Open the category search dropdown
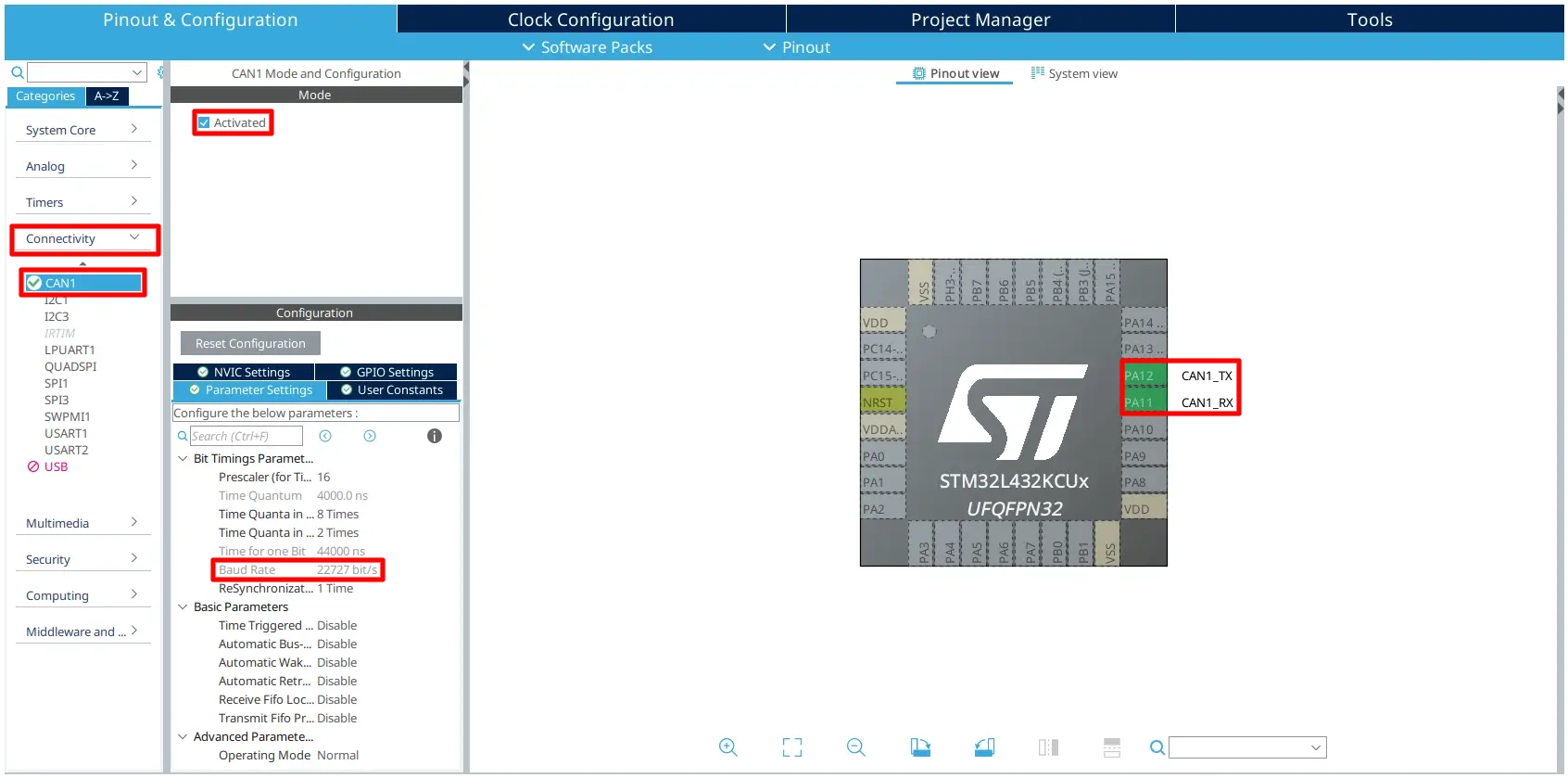Image resolution: width=1568 pixels, height=778 pixels. 137,72
